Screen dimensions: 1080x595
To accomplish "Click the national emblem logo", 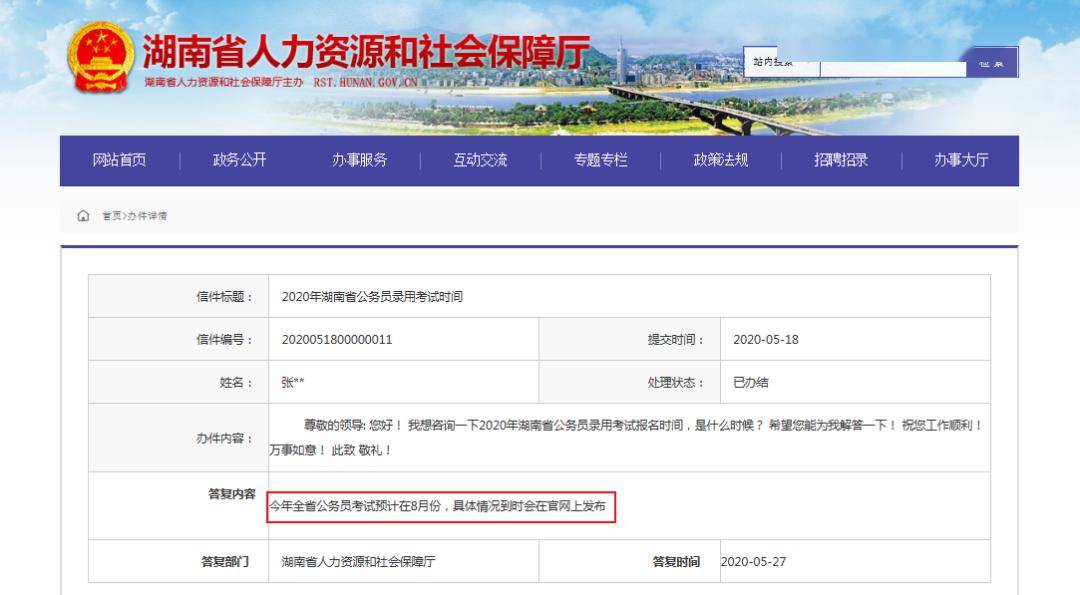I will [x=101, y=57].
